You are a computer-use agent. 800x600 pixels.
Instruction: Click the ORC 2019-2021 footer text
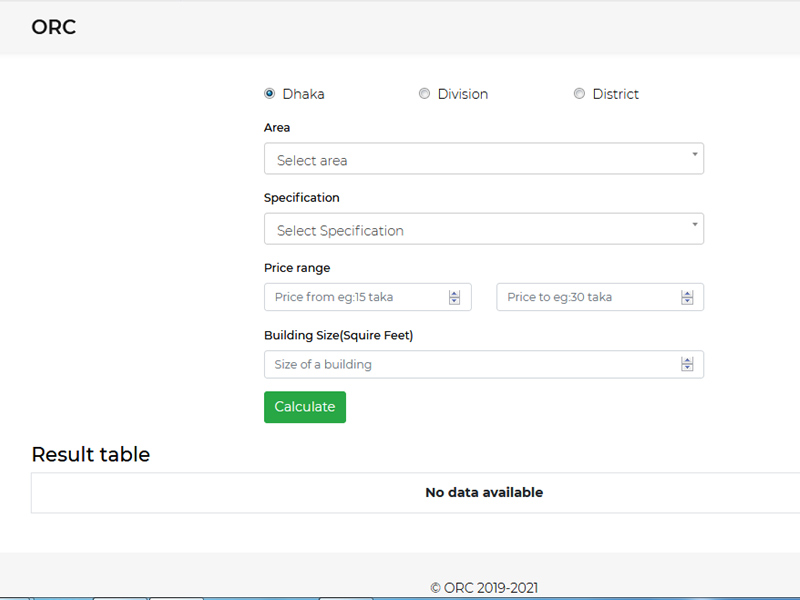click(x=484, y=588)
